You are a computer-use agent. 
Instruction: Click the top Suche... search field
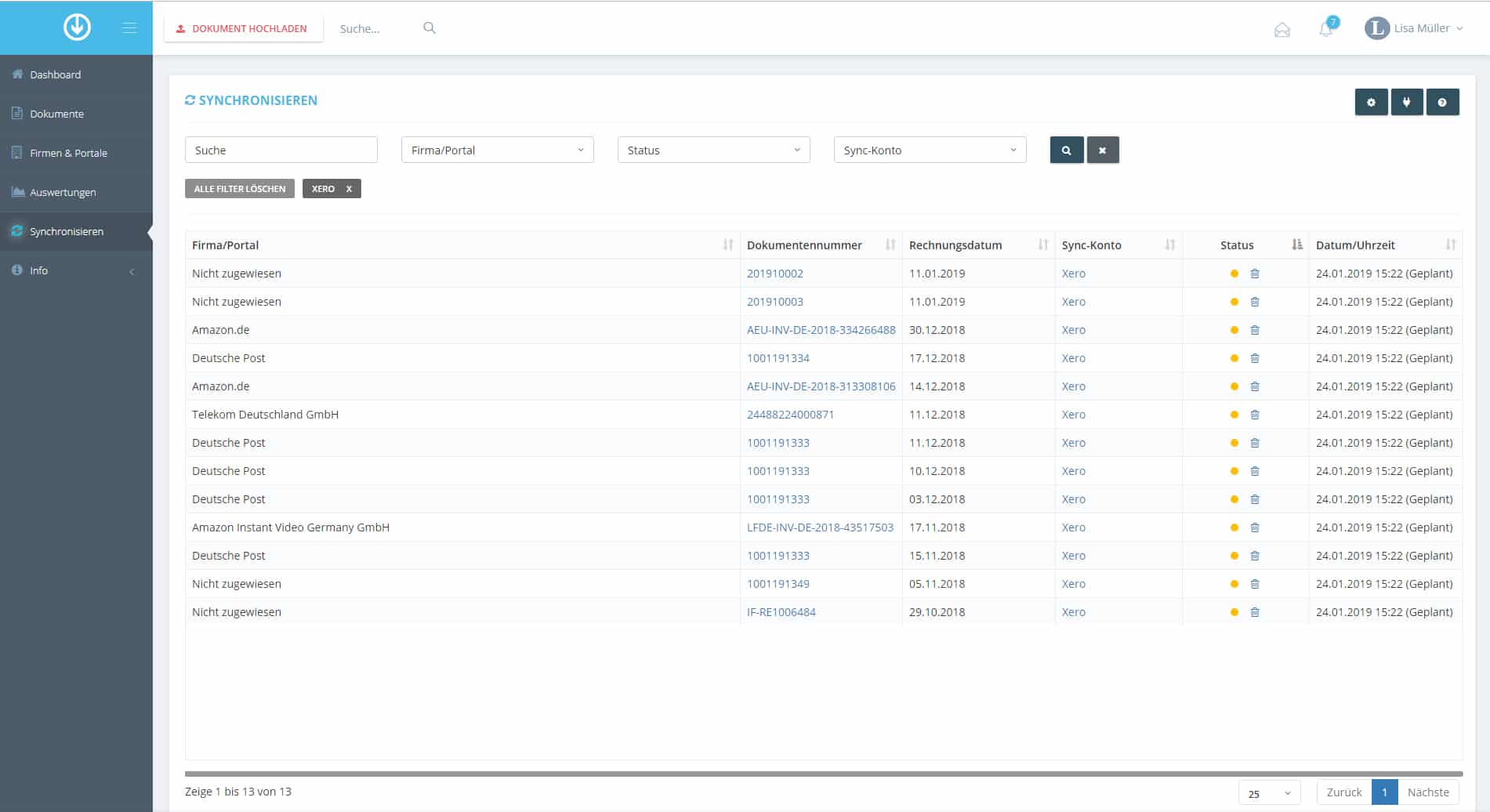coord(376,28)
